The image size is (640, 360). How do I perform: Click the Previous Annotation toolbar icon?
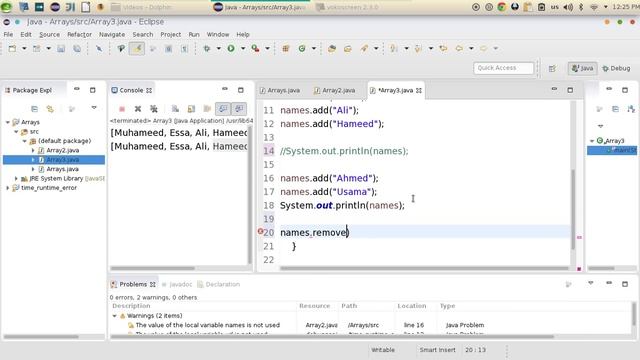[418, 49]
